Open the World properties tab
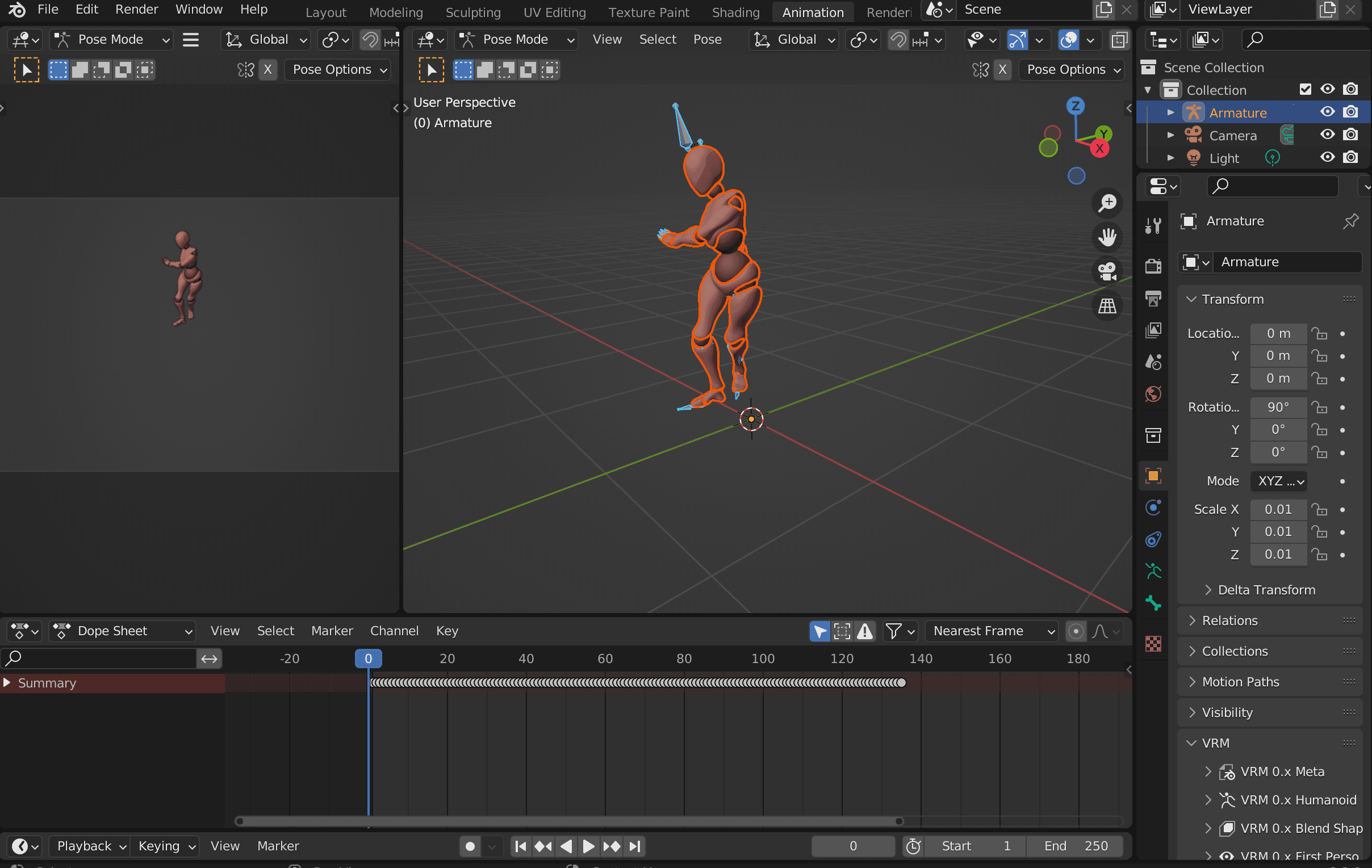 pos(1153,394)
